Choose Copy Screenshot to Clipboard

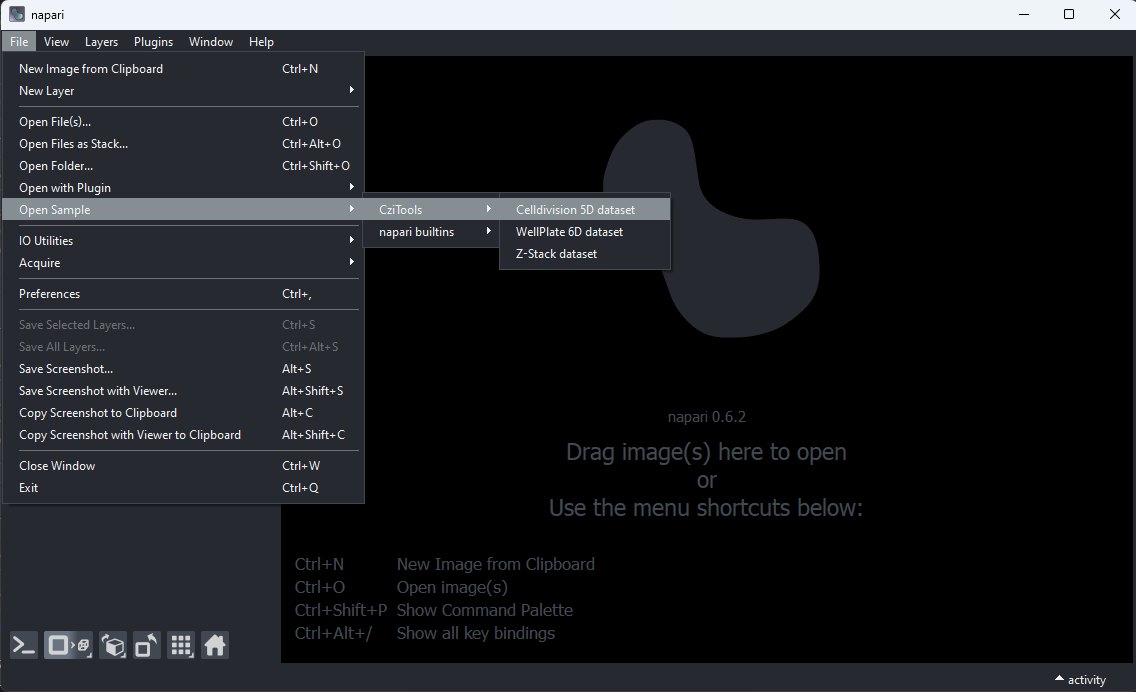tap(183, 413)
